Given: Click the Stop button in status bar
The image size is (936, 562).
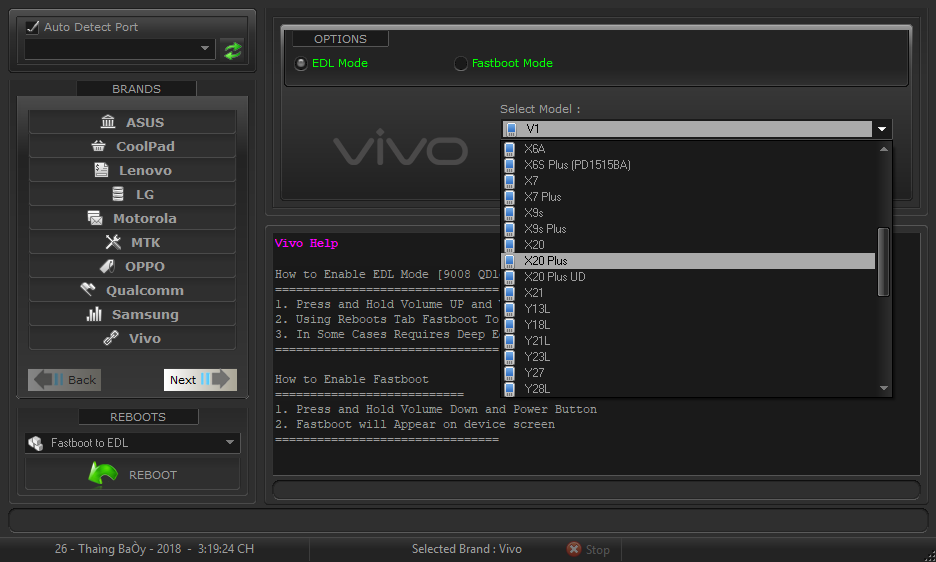Looking at the screenshot, I should tap(589, 549).
